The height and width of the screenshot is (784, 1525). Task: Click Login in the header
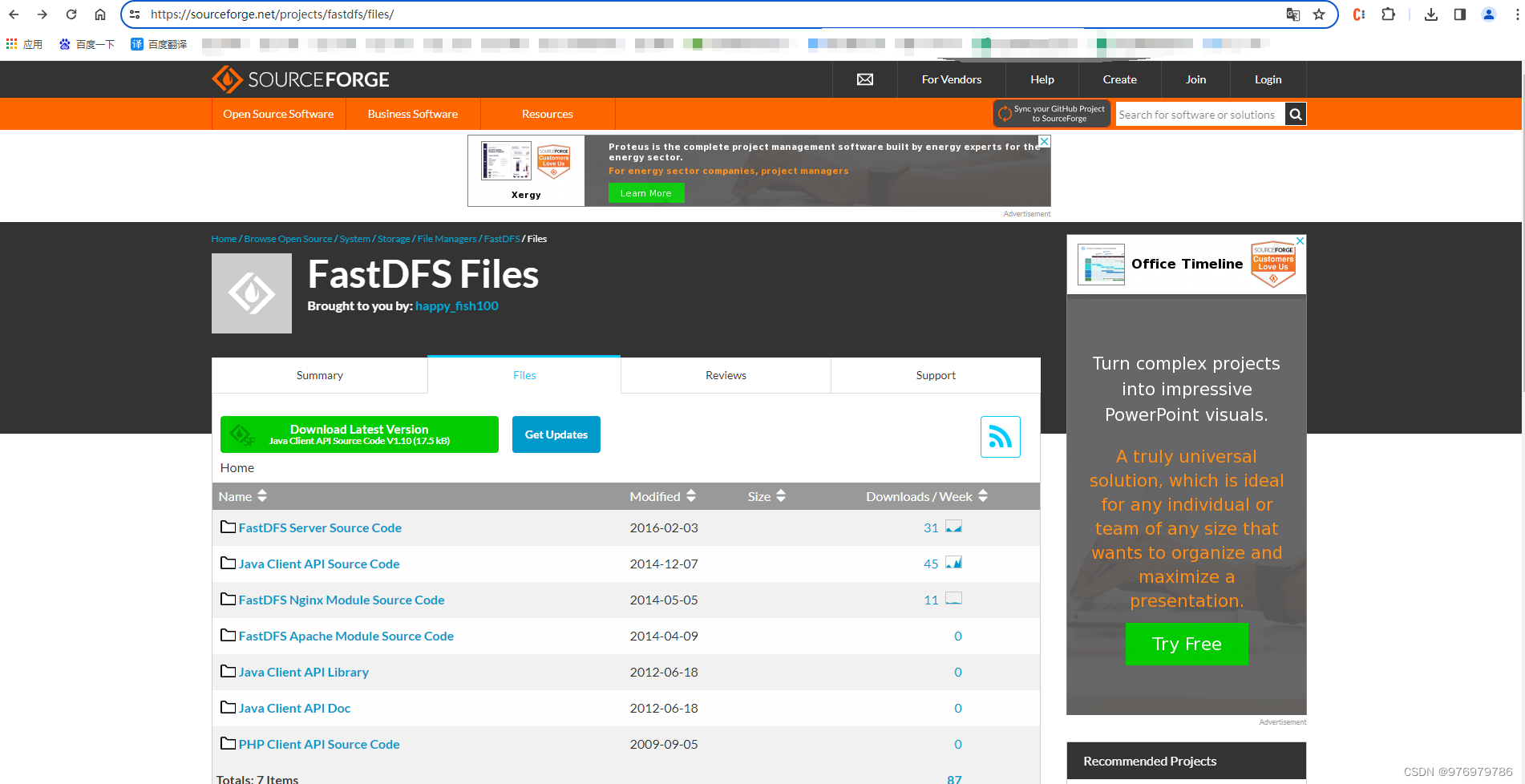click(x=1268, y=79)
